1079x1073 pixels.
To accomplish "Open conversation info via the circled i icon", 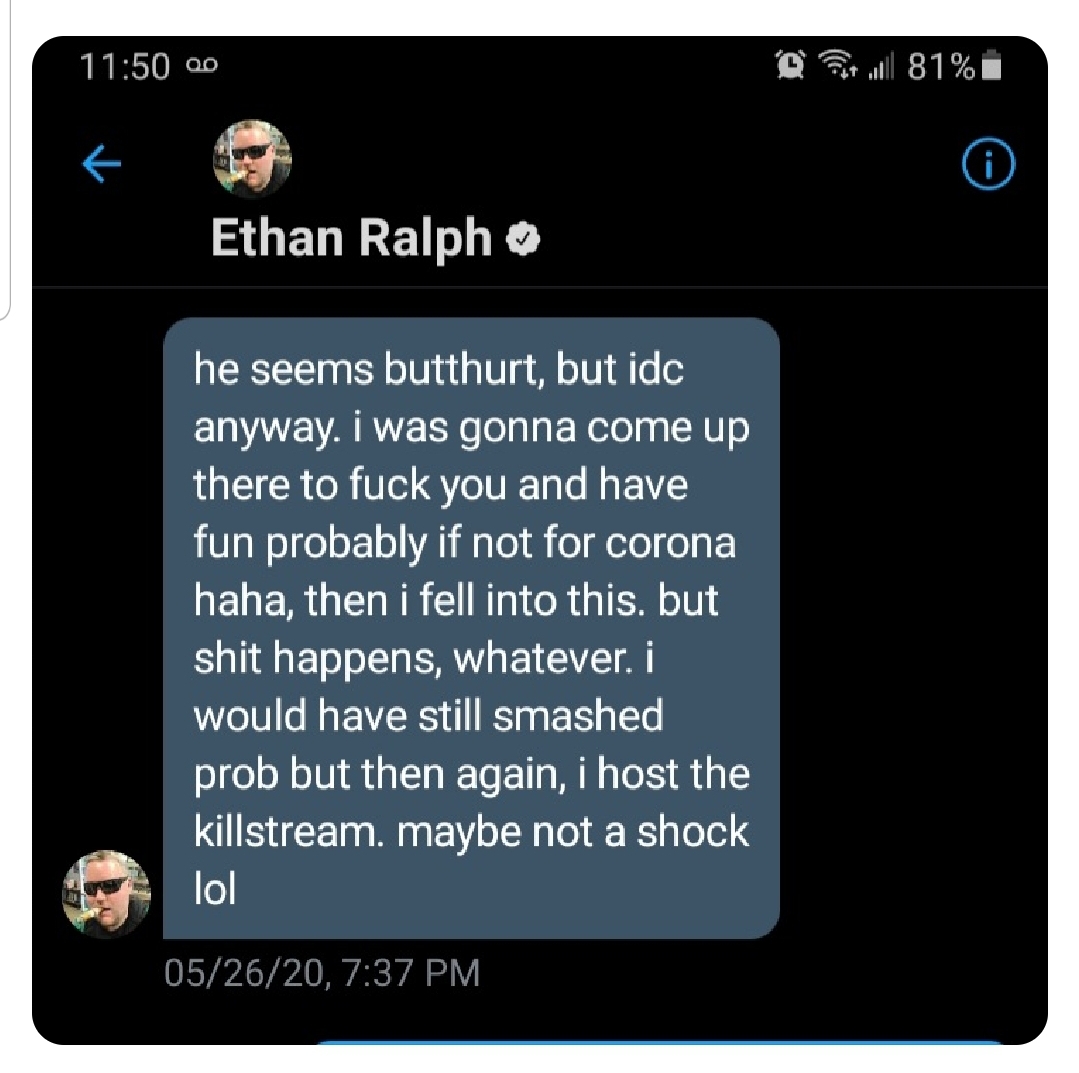I will click(987, 164).
